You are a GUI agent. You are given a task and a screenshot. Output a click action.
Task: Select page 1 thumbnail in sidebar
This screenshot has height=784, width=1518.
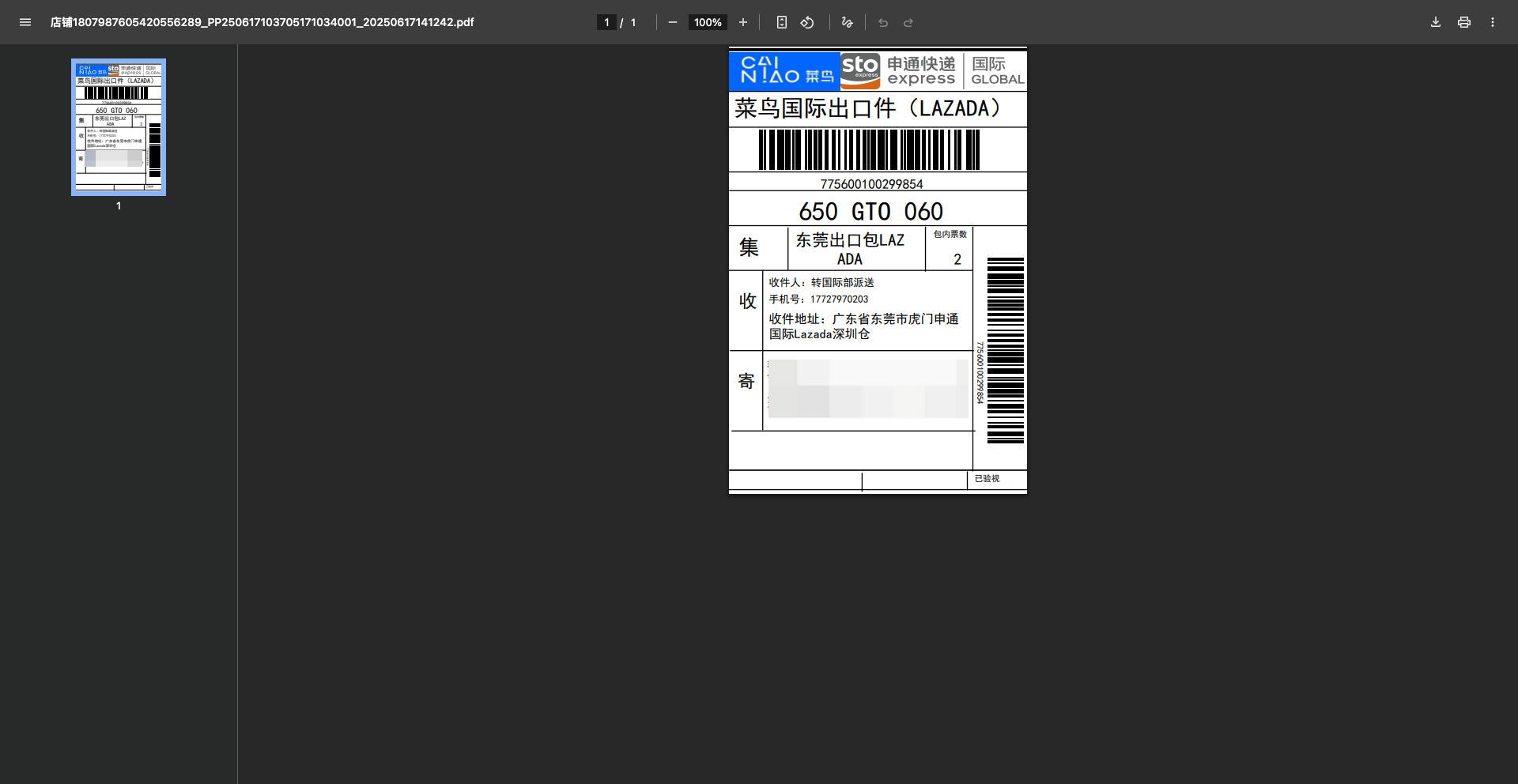click(119, 127)
